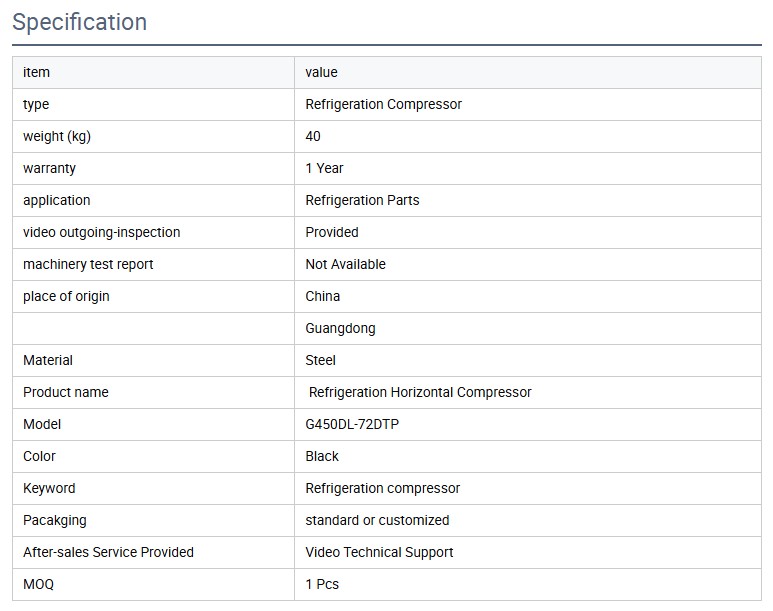Click the model number 'G450DL-72DTP'
This screenshot has width=773, height=611.
(x=352, y=425)
